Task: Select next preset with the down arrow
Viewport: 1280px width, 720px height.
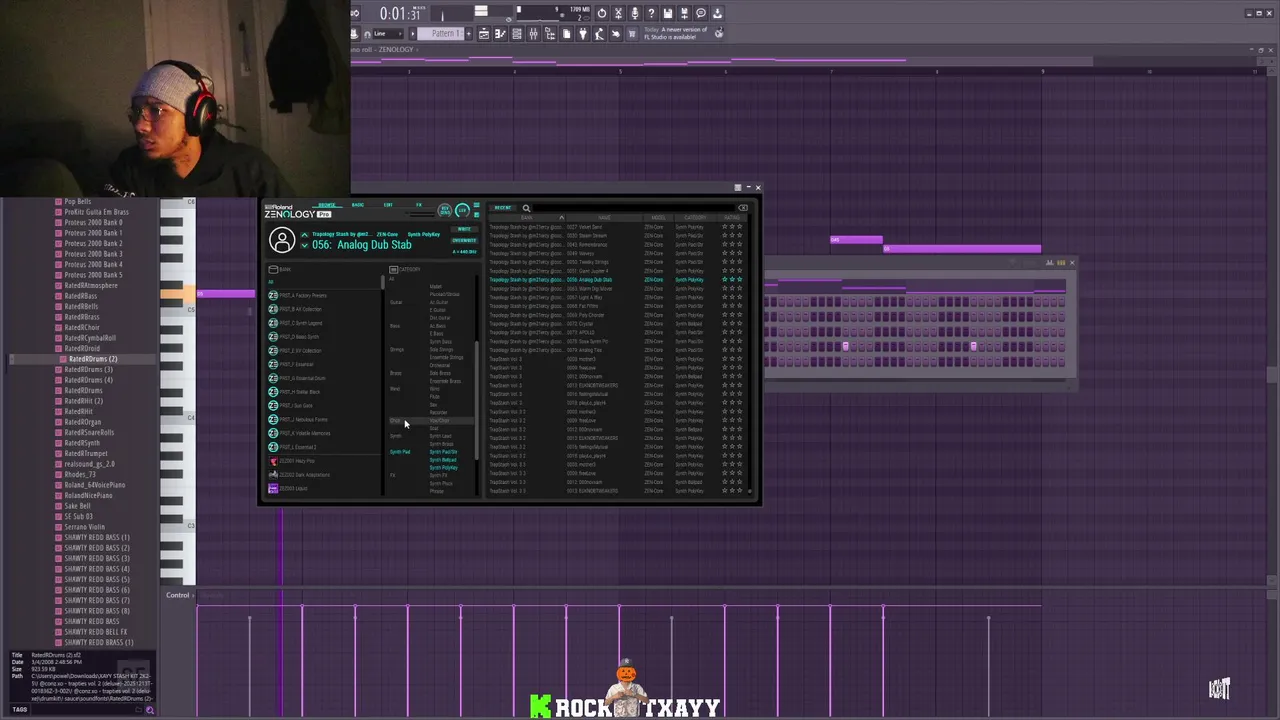Action: tap(305, 245)
